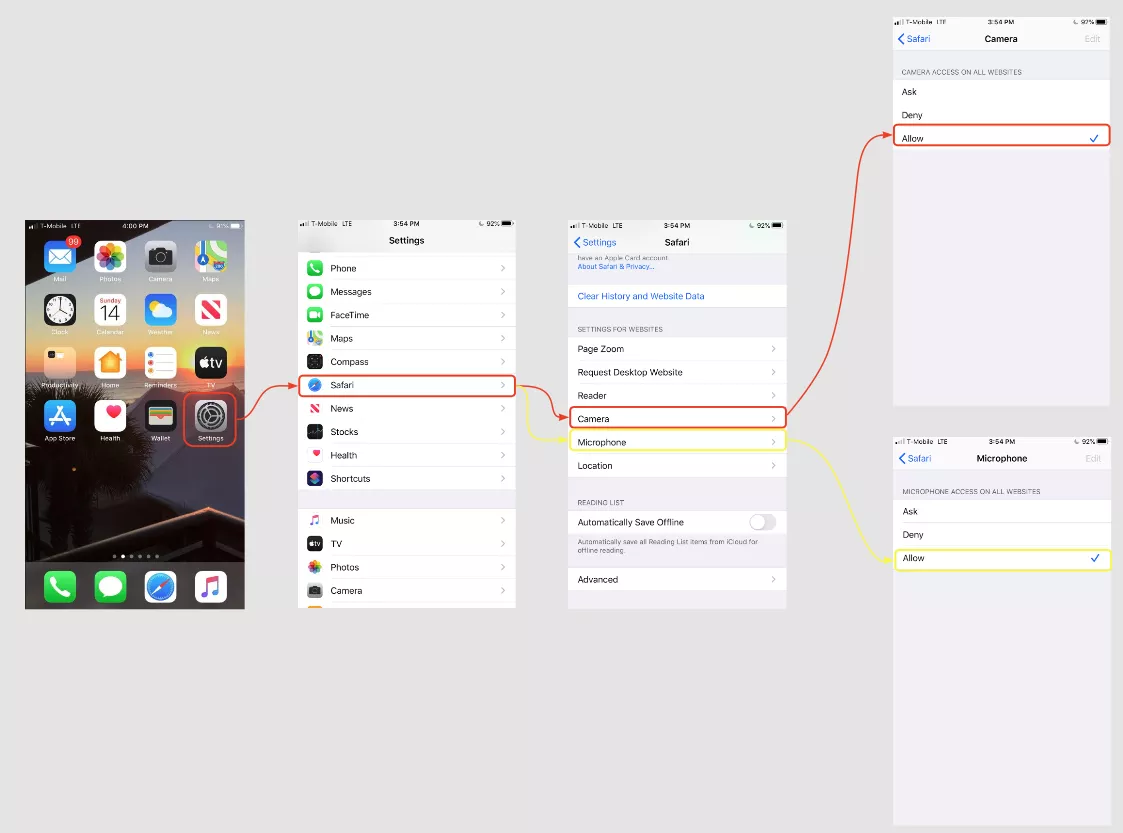Launch Music from the dock
Viewport: 1123px width, 833px height.
(210, 587)
